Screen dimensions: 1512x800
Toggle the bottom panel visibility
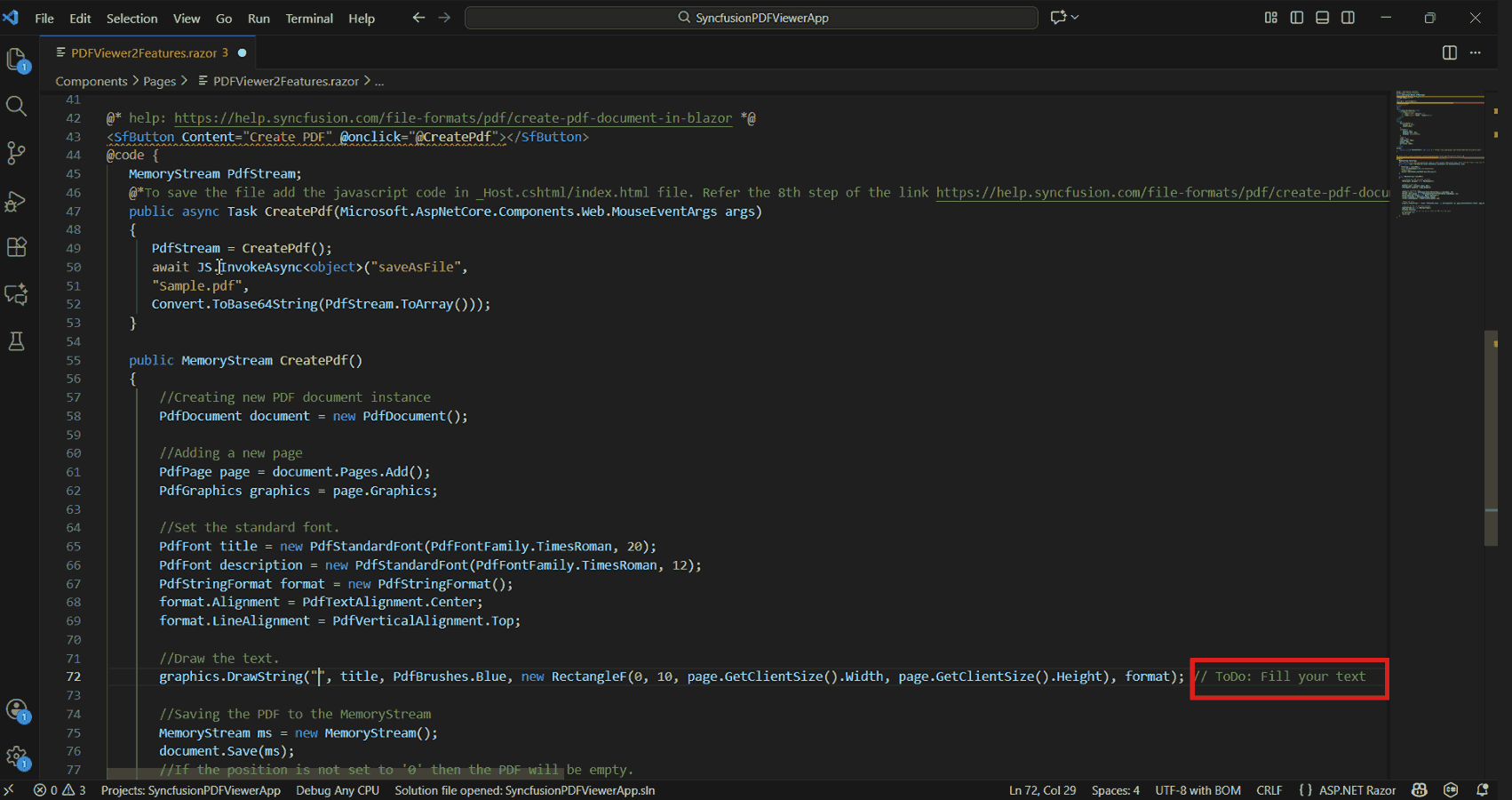click(x=1323, y=18)
